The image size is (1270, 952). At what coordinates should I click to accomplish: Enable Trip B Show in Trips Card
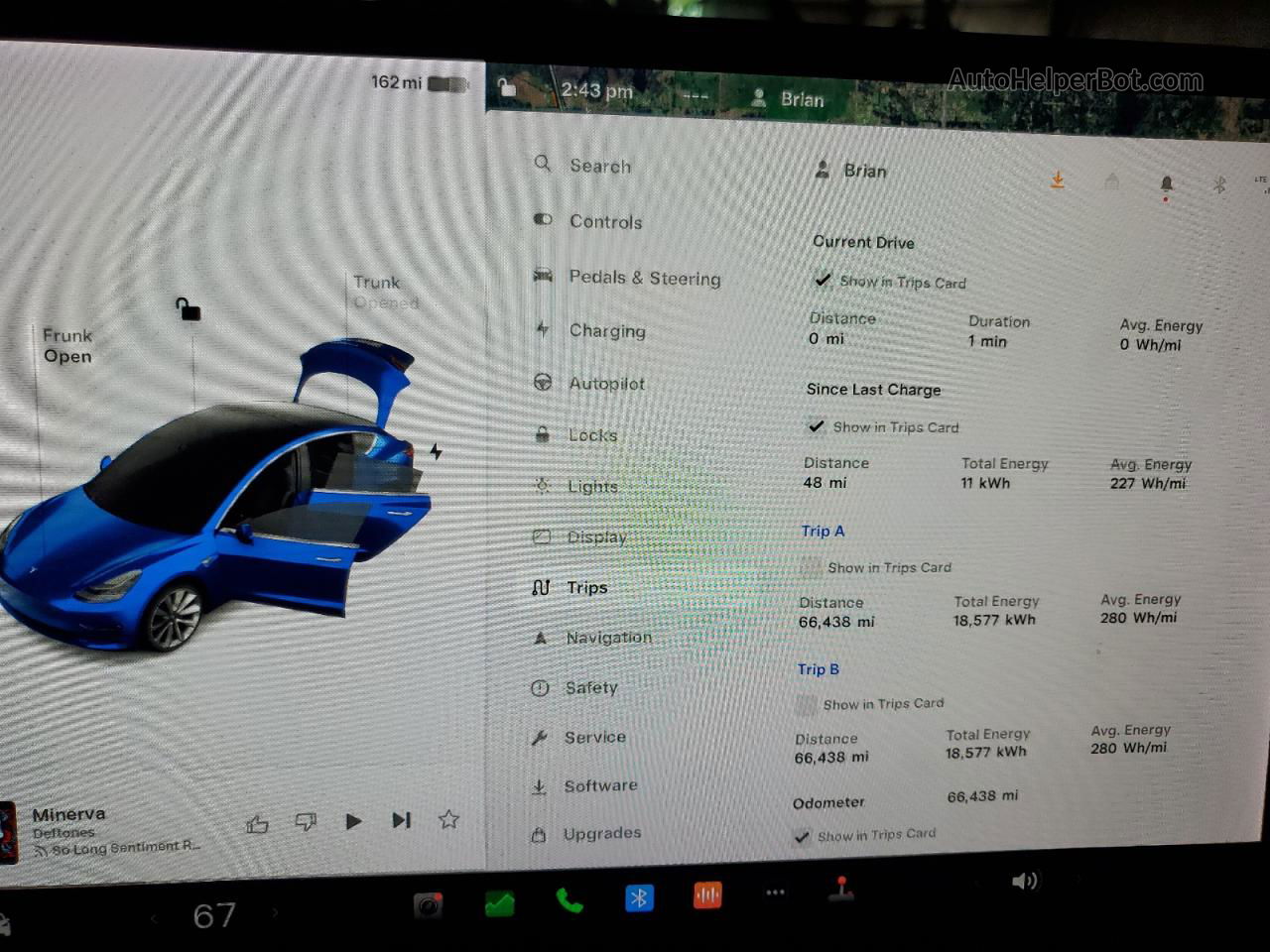(x=807, y=704)
